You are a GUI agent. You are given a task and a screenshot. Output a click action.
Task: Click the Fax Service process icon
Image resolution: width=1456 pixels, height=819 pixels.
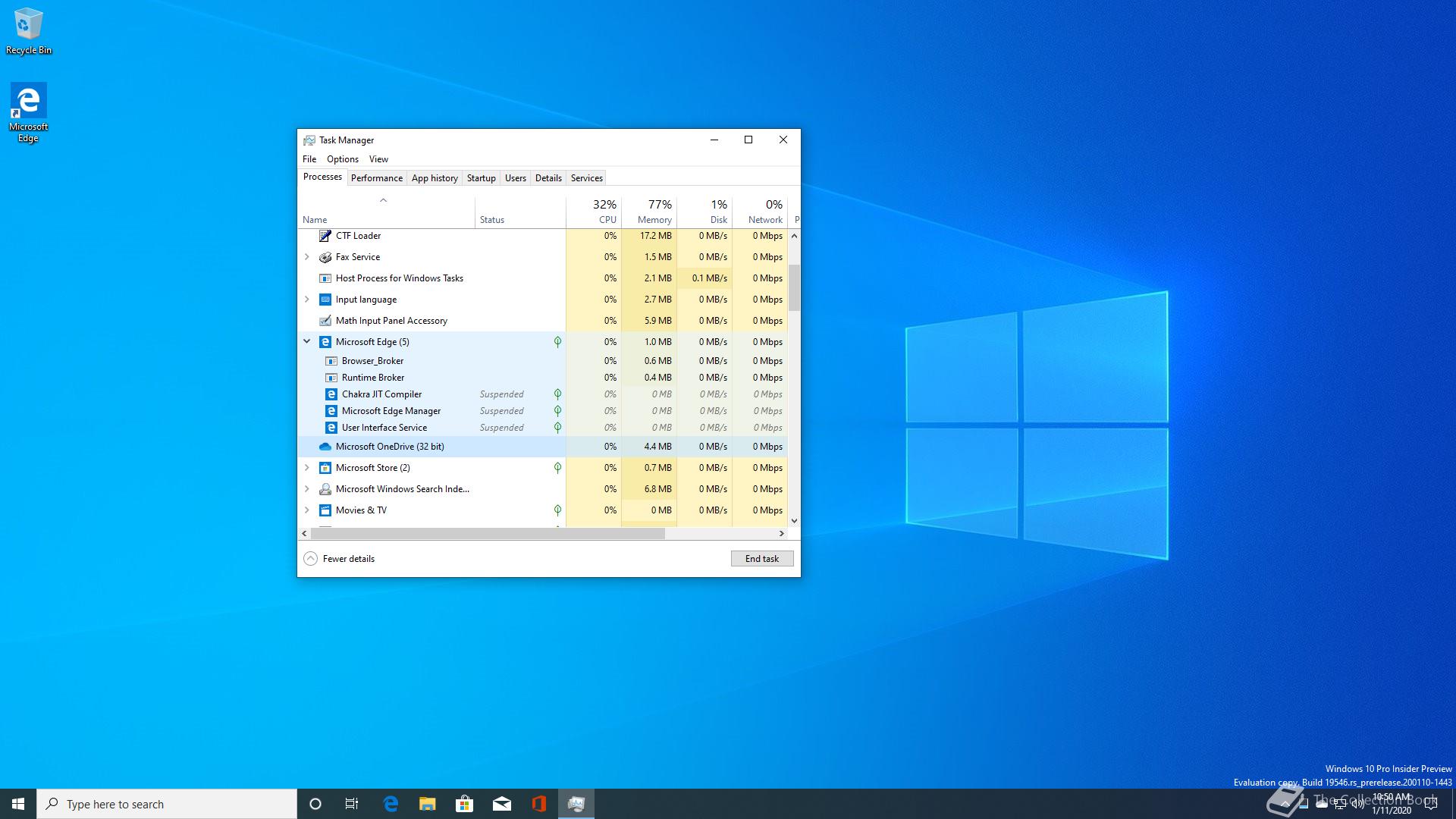pyautogui.click(x=325, y=257)
